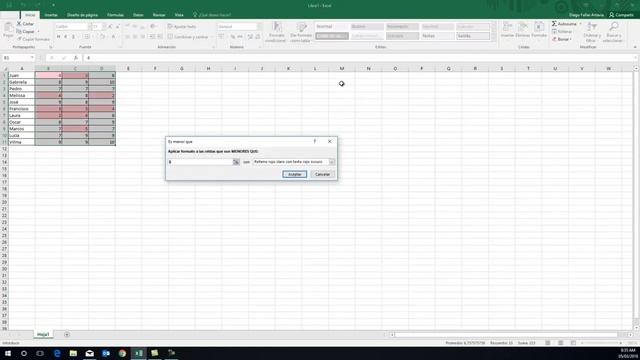Open Dar formato como tabla
The height and width of the screenshot is (360, 640).
click(x=301, y=31)
